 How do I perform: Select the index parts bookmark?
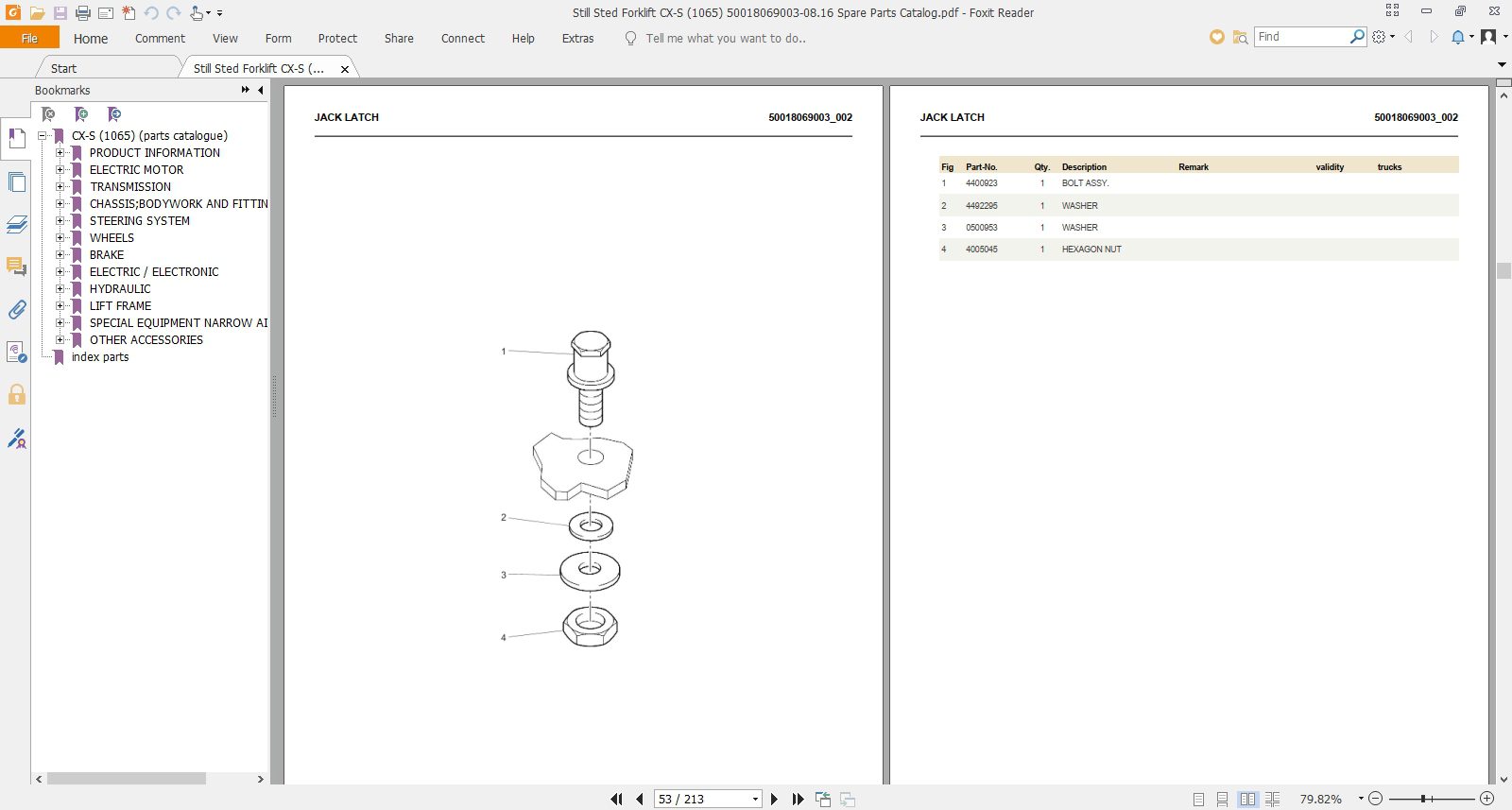100,357
